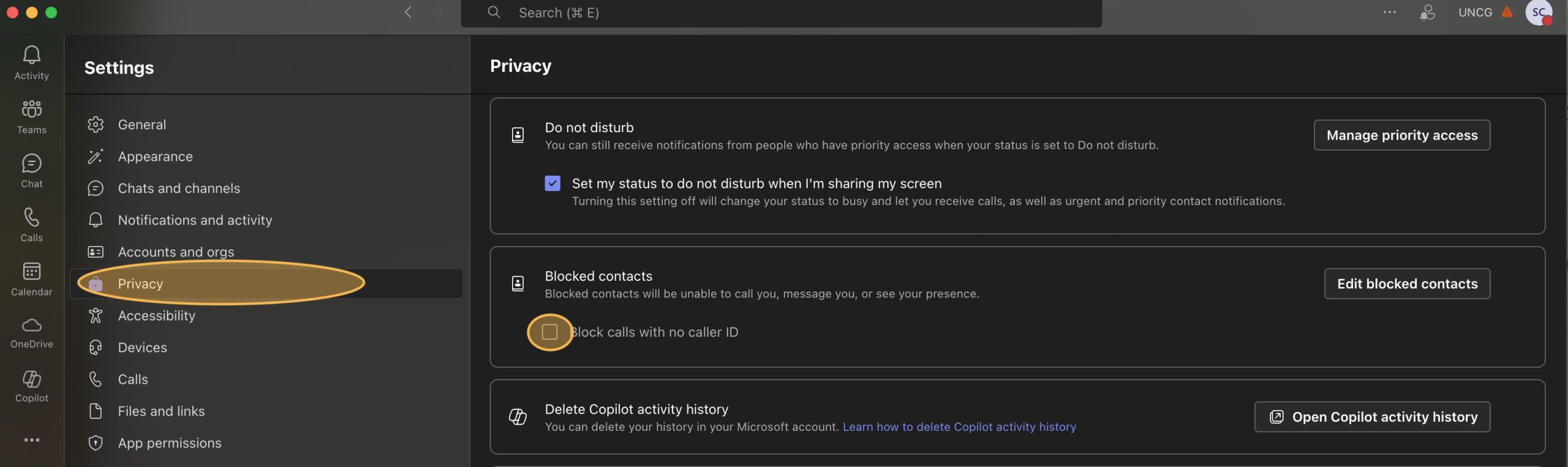Select the Privacy settings item
This screenshot has width=1568, height=467.
coord(266,283)
